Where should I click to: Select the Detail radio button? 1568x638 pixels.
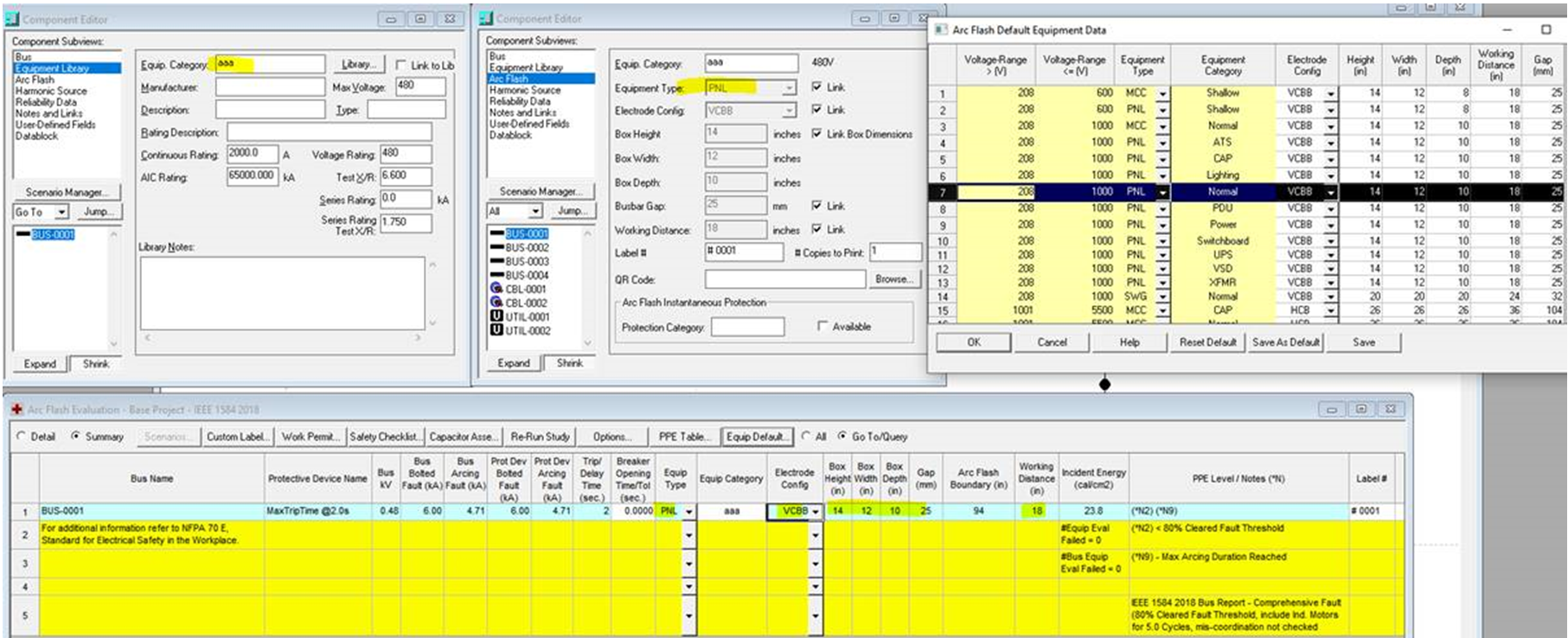[x=22, y=437]
